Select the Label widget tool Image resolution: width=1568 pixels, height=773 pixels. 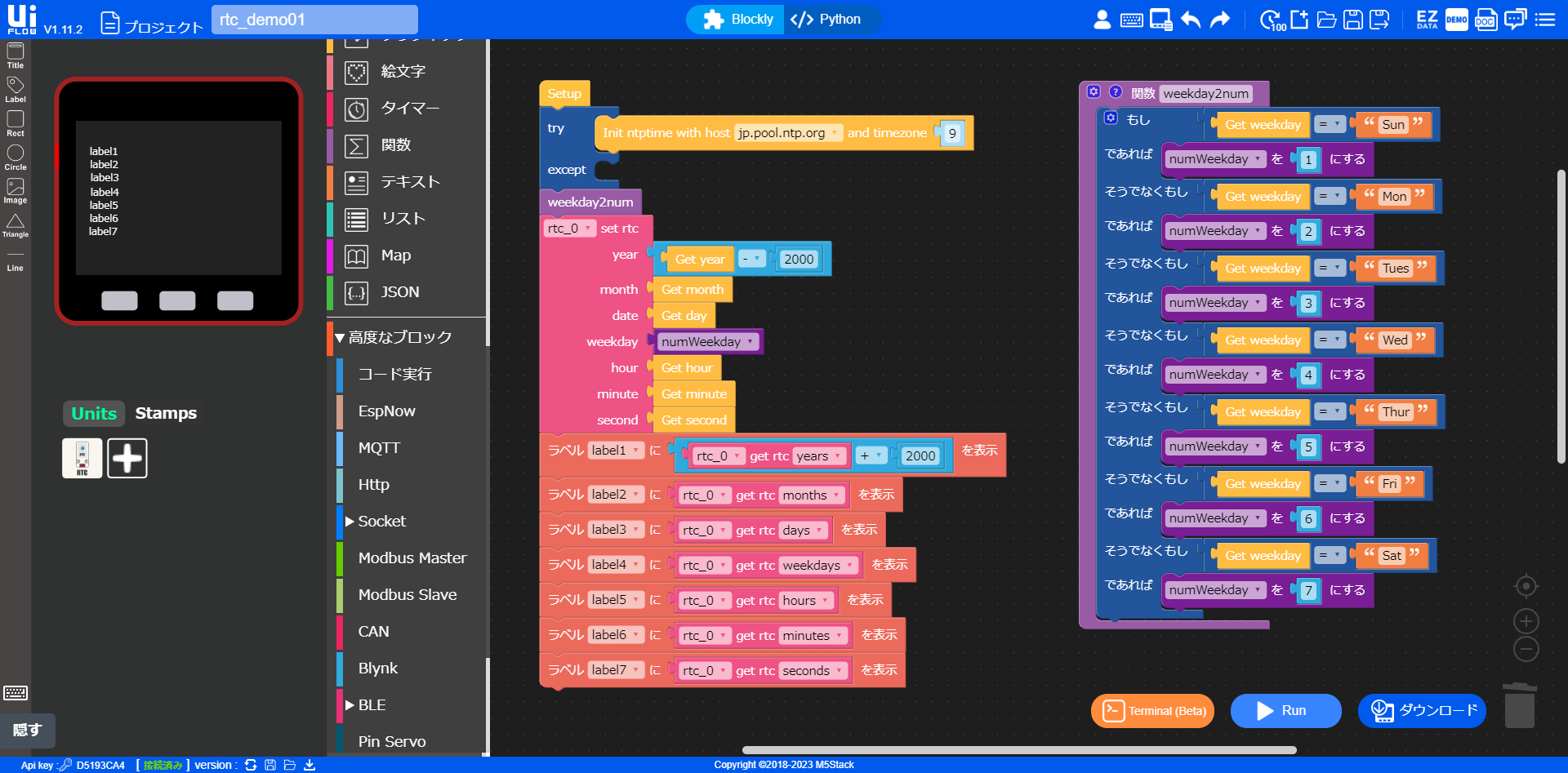coord(16,89)
